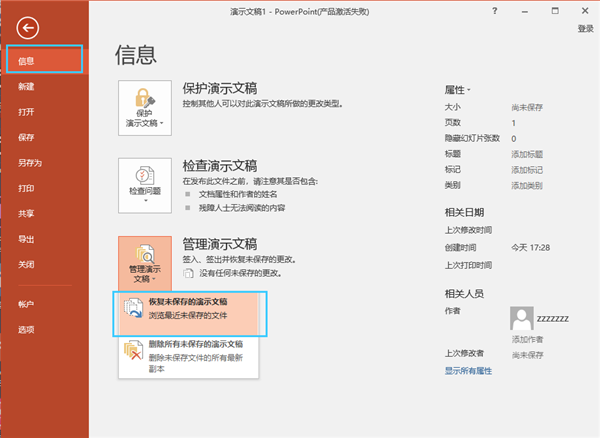Image resolution: width=600 pixels, height=438 pixels.
Task: Click the 没有任何未保存的更改 message
Action: [240, 273]
